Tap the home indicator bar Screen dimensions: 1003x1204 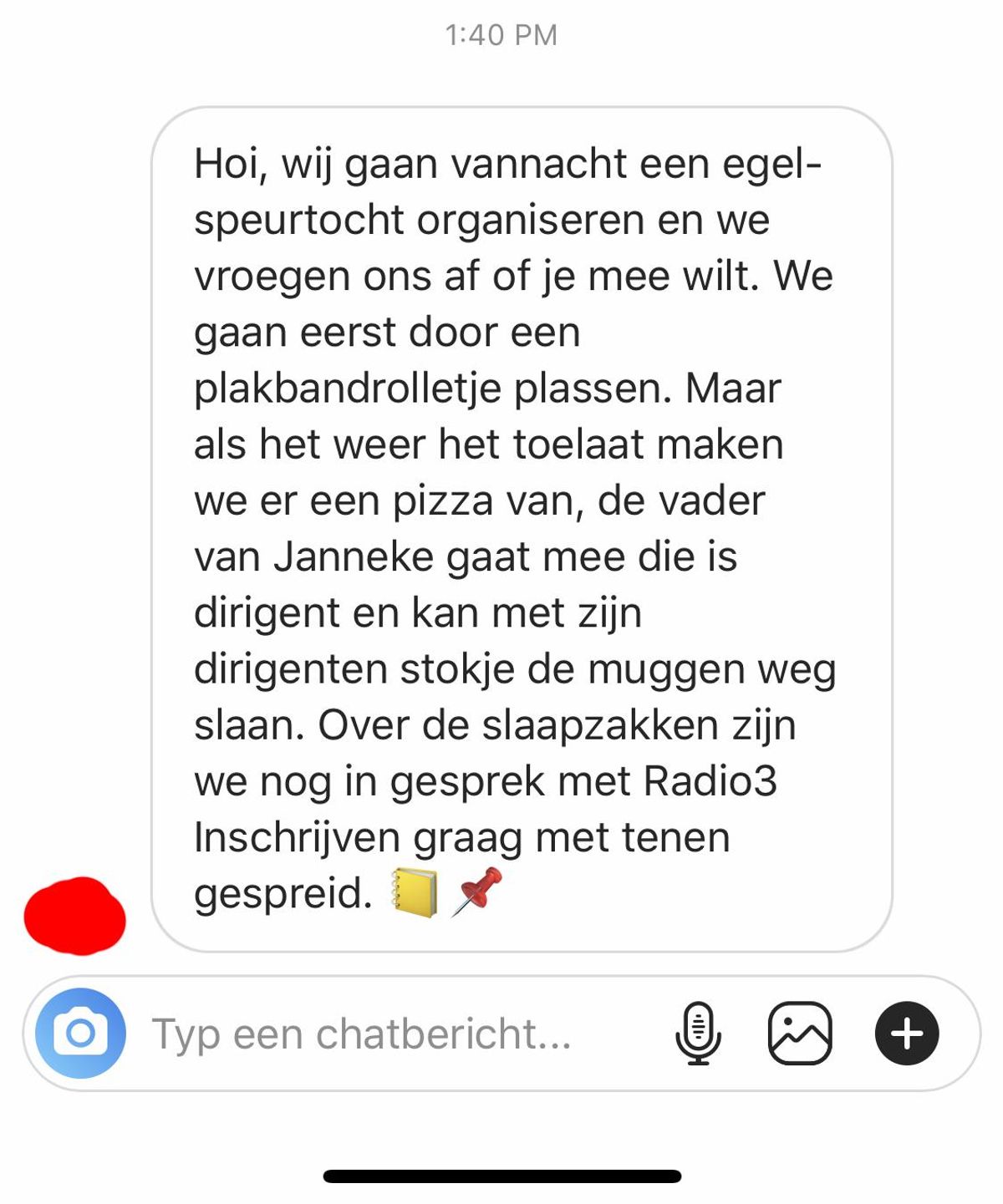(x=502, y=1176)
